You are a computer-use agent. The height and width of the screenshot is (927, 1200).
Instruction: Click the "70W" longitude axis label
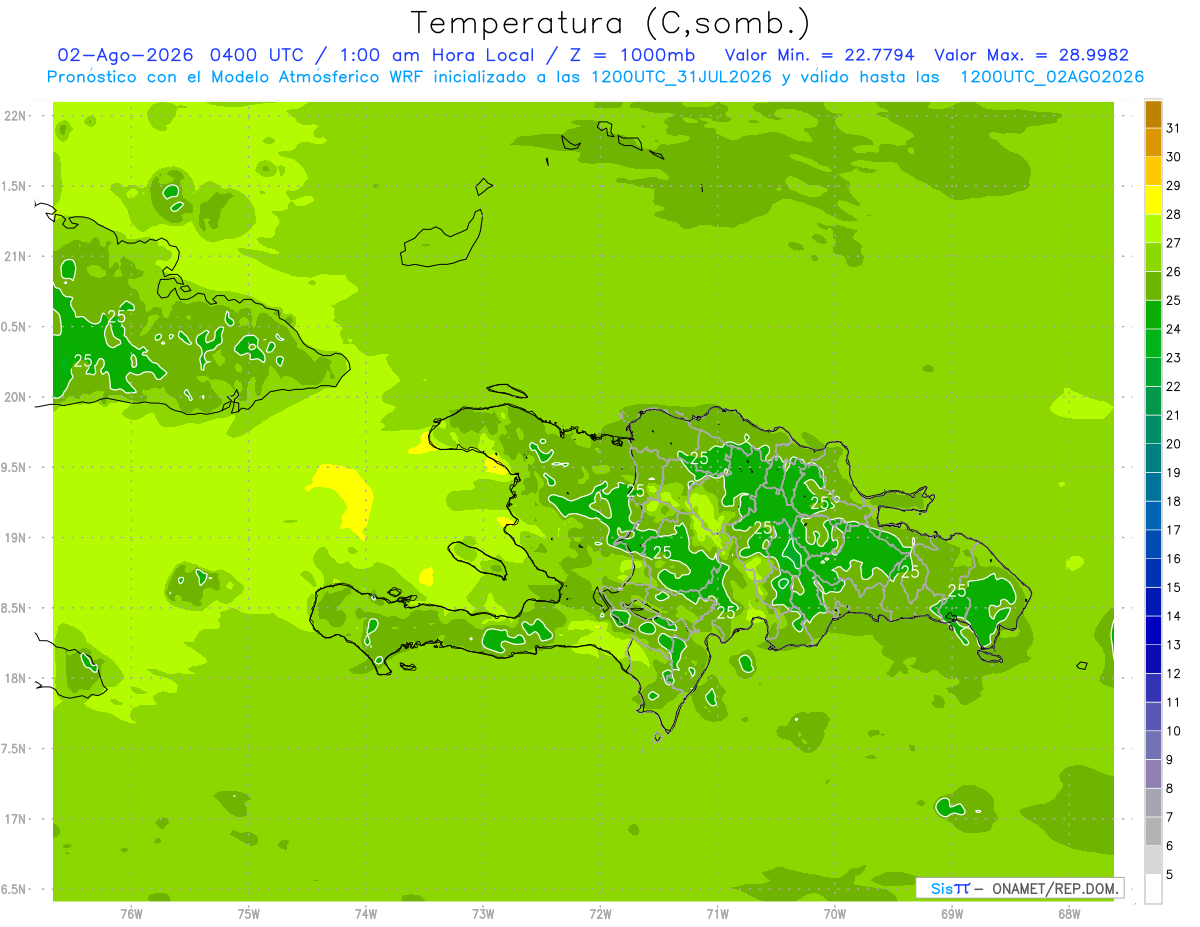coord(835,914)
